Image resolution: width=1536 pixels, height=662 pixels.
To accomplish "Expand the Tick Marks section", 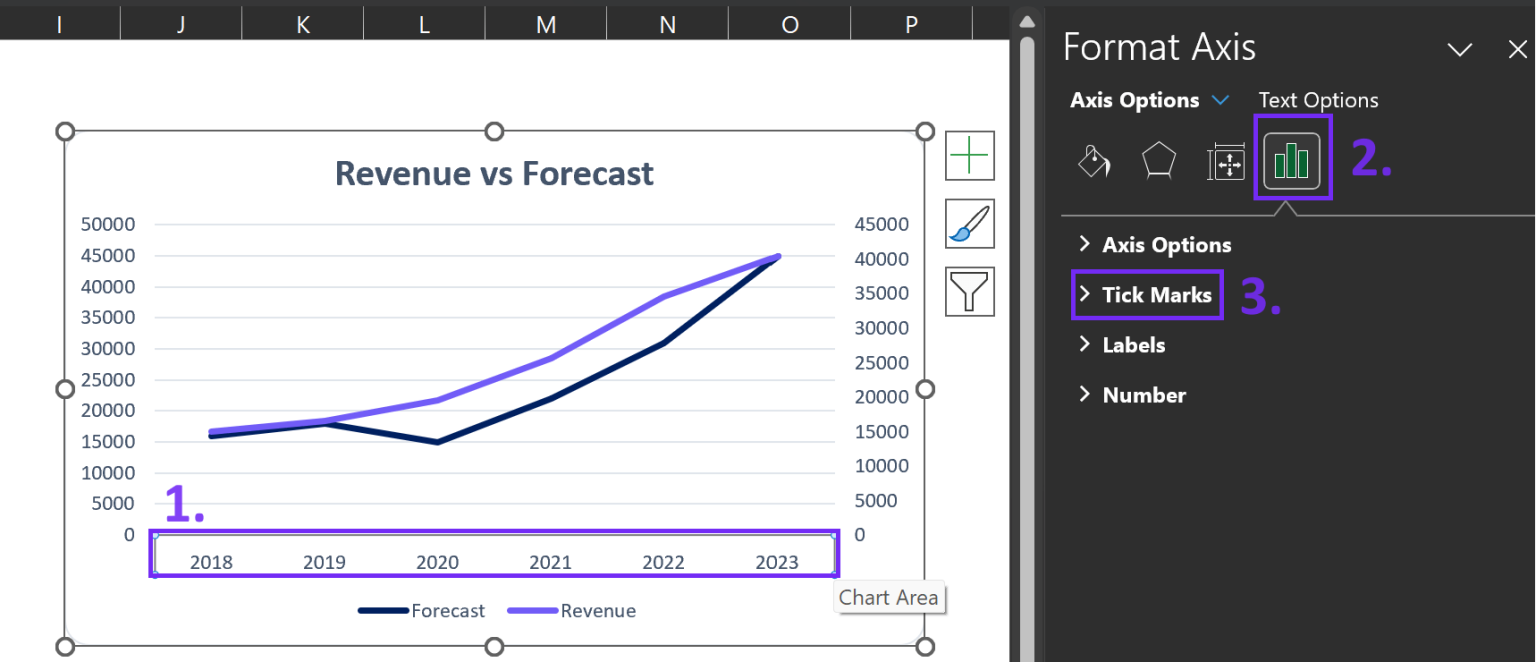I will tap(1147, 294).
